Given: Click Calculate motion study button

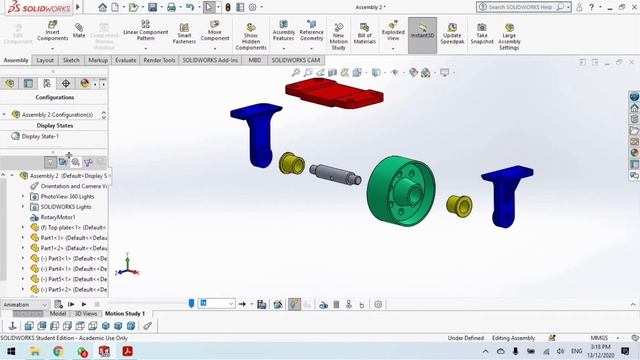Looking at the screenshot, I should pos(58,304).
